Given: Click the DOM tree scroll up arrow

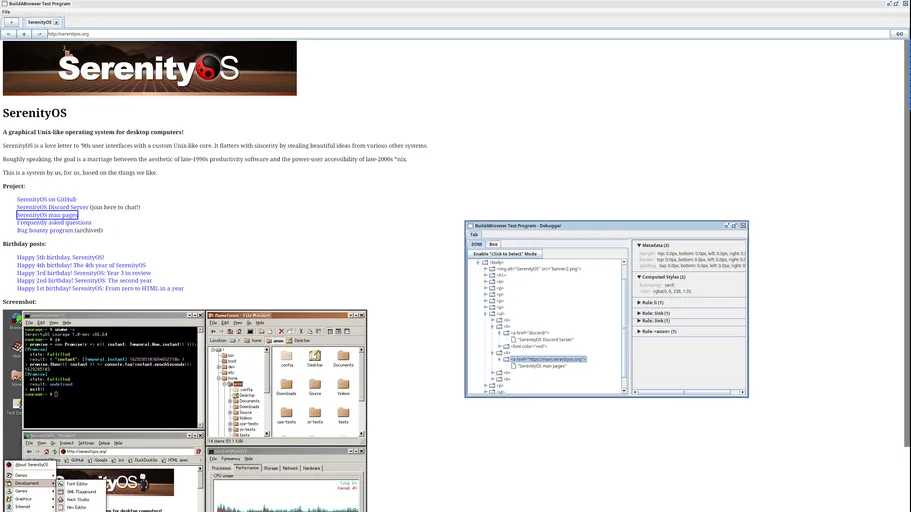Looking at the screenshot, I should pos(624,262).
